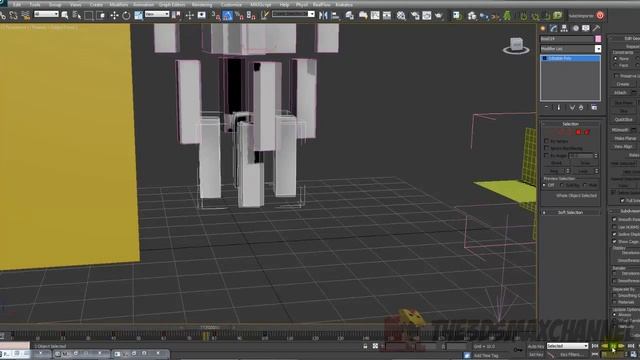640x360 pixels.
Task: Select None constraints radio button
Action: pyautogui.click(x=616, y=59)
